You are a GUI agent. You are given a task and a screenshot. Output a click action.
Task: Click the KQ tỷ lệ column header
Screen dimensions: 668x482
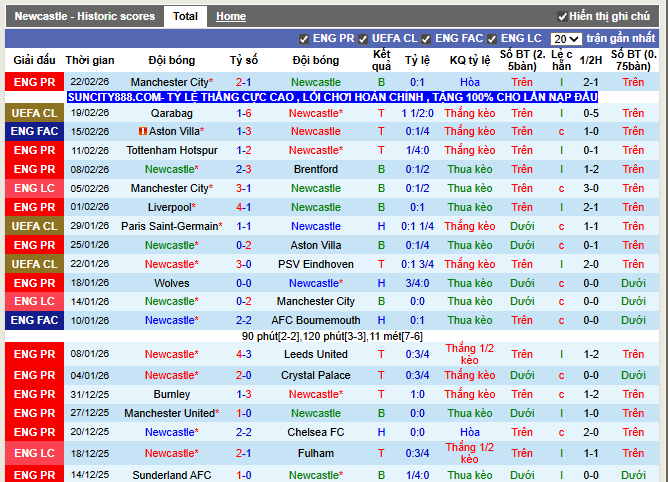pos(470,60)
